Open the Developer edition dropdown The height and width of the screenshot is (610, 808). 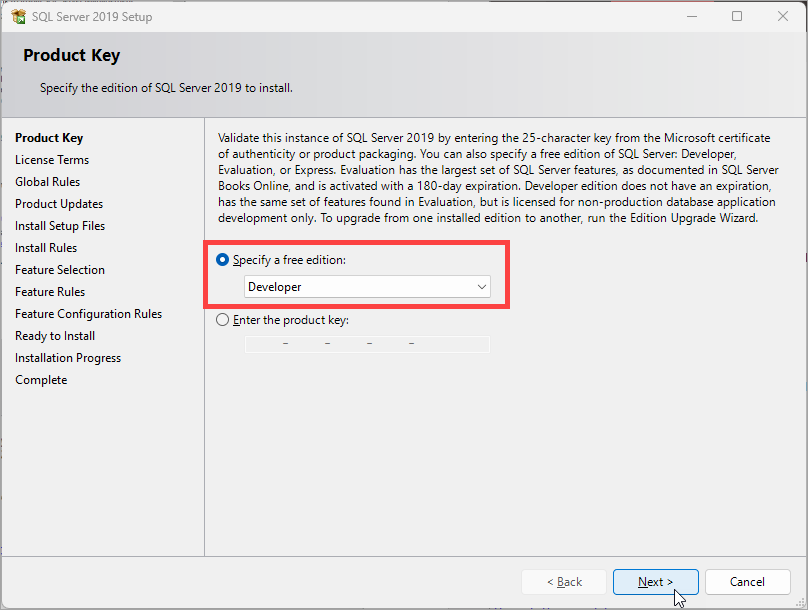click(x=367, y=287)
